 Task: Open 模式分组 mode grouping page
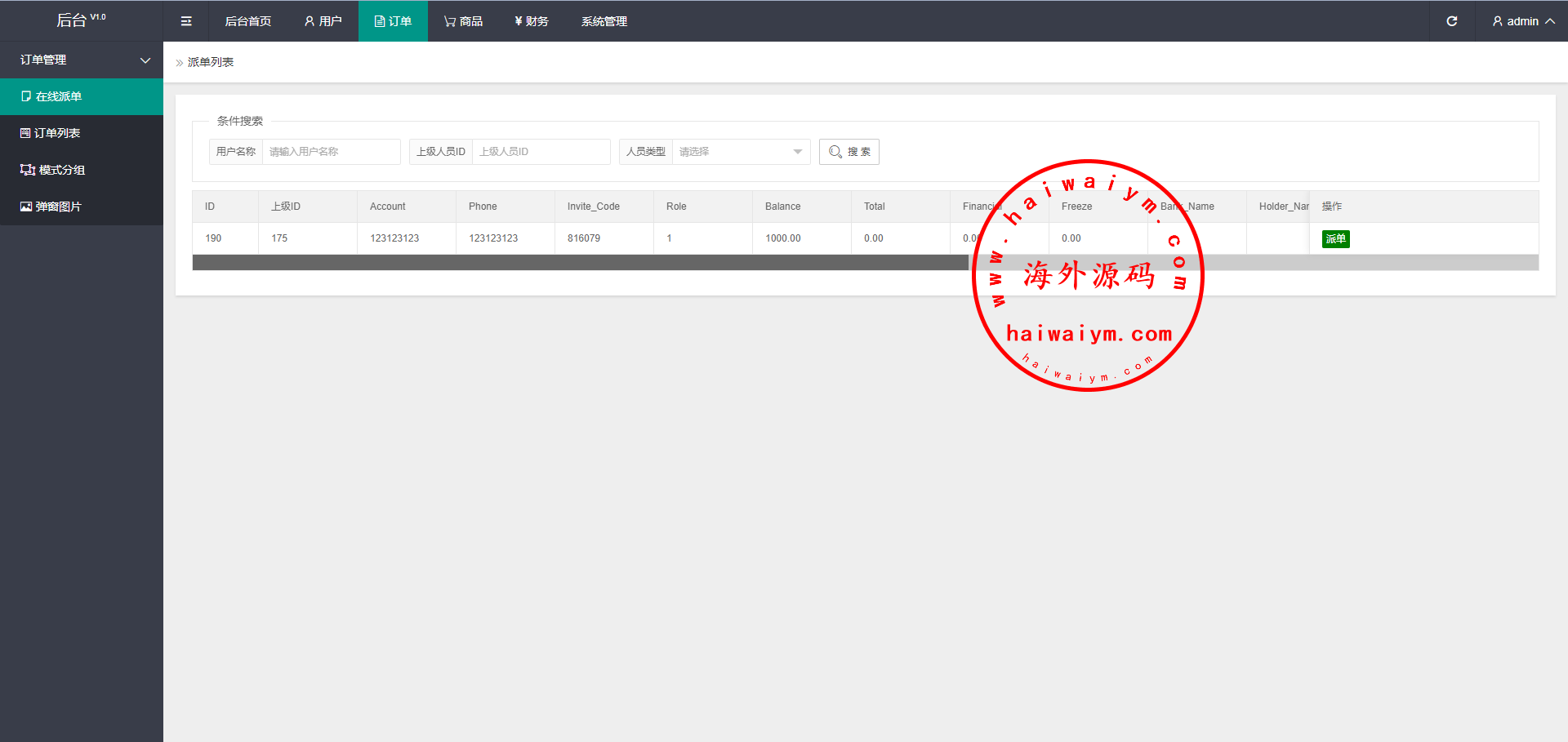61,170
